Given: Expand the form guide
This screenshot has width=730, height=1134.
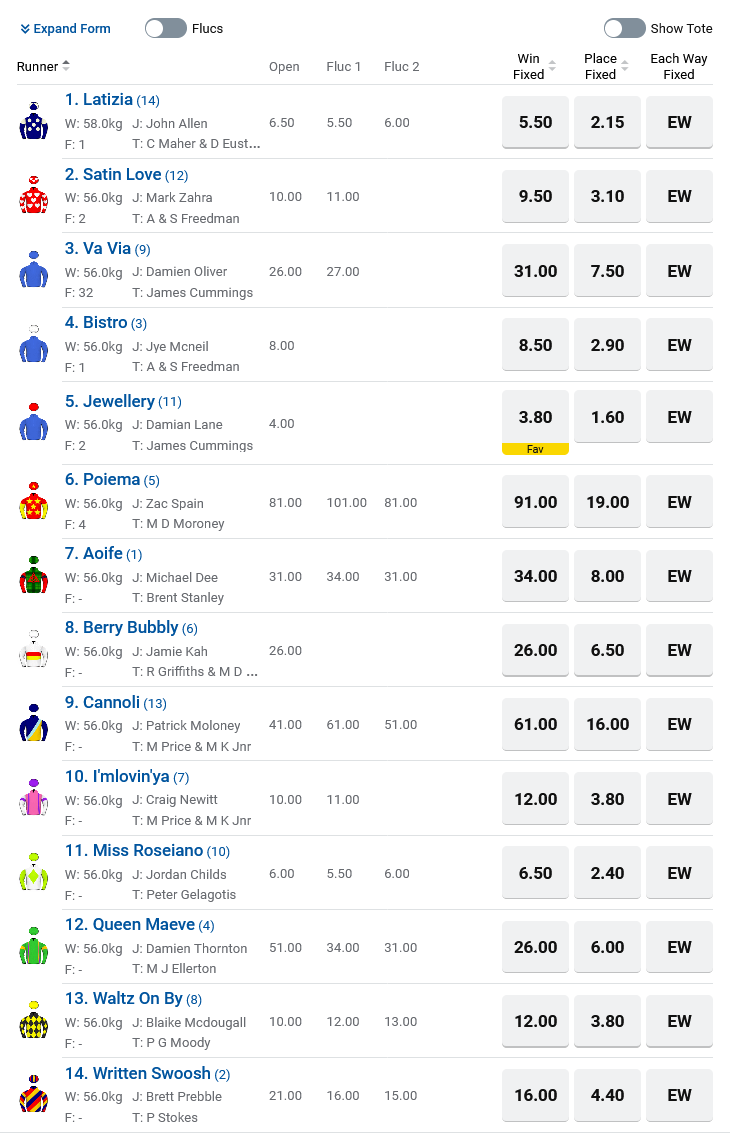Looking at the screenshot, I should (66, 28).
